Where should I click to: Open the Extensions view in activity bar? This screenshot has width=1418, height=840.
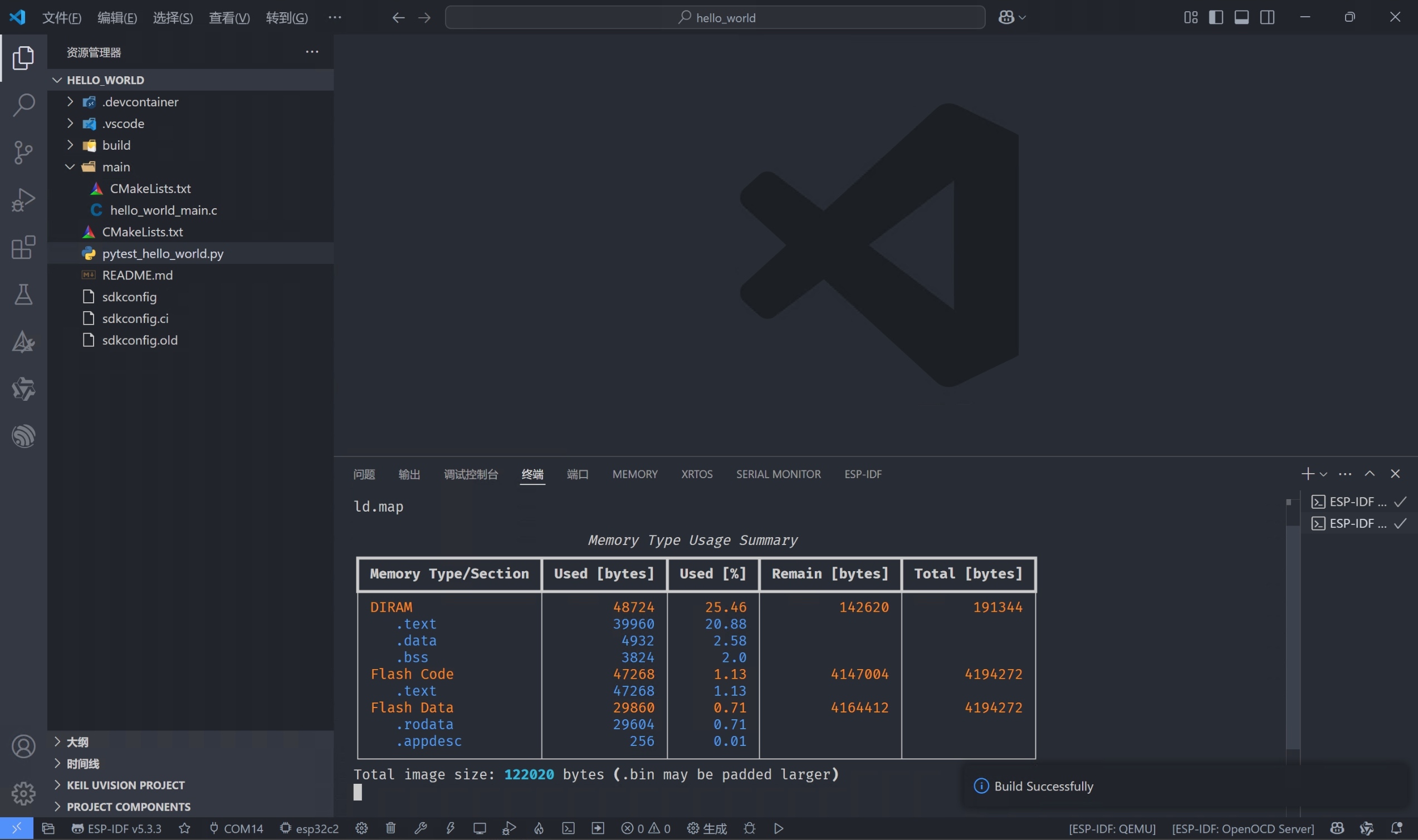click(x=23, y=247)
